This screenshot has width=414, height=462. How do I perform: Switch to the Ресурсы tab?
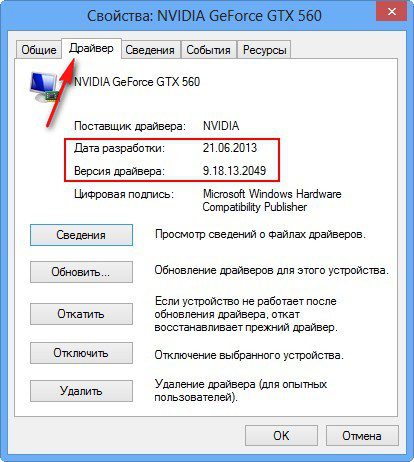tap(265, 50)
